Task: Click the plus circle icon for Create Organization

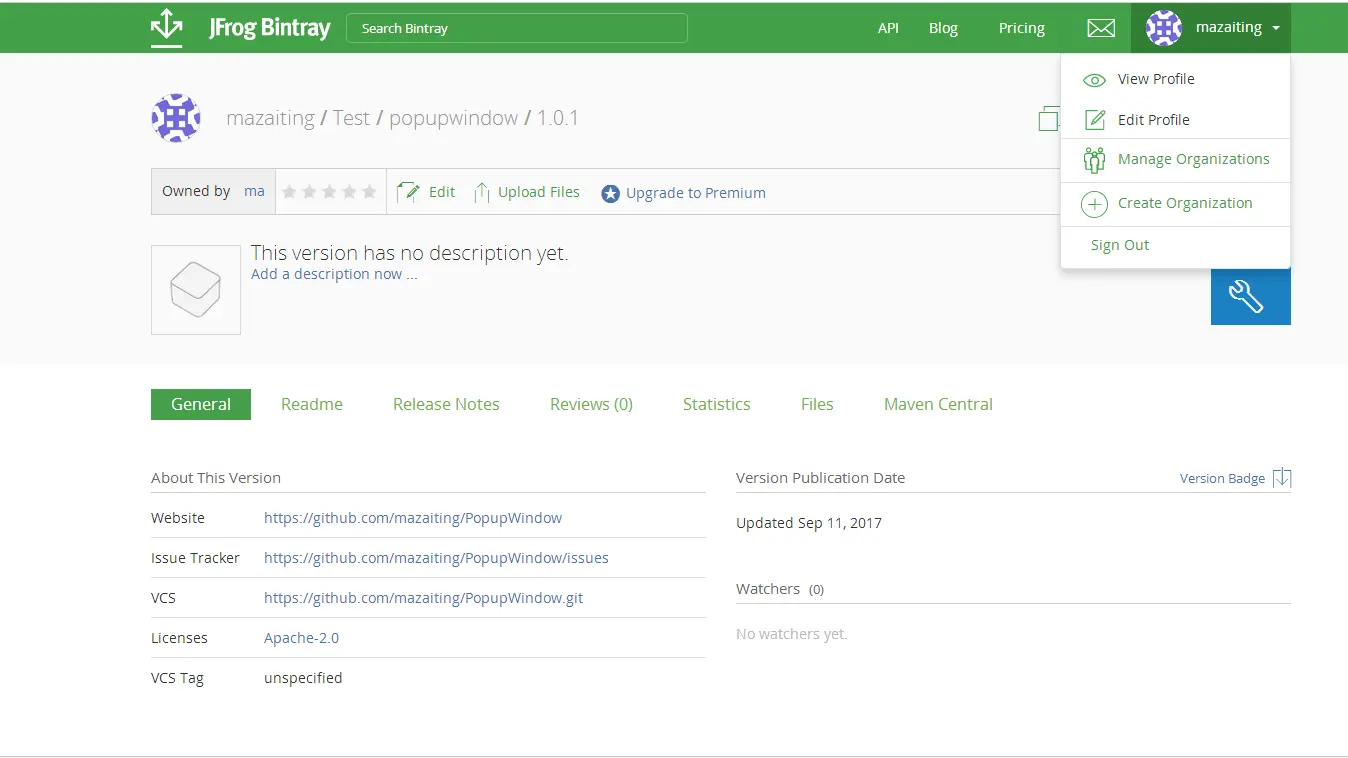Action: pos(1095,204)
